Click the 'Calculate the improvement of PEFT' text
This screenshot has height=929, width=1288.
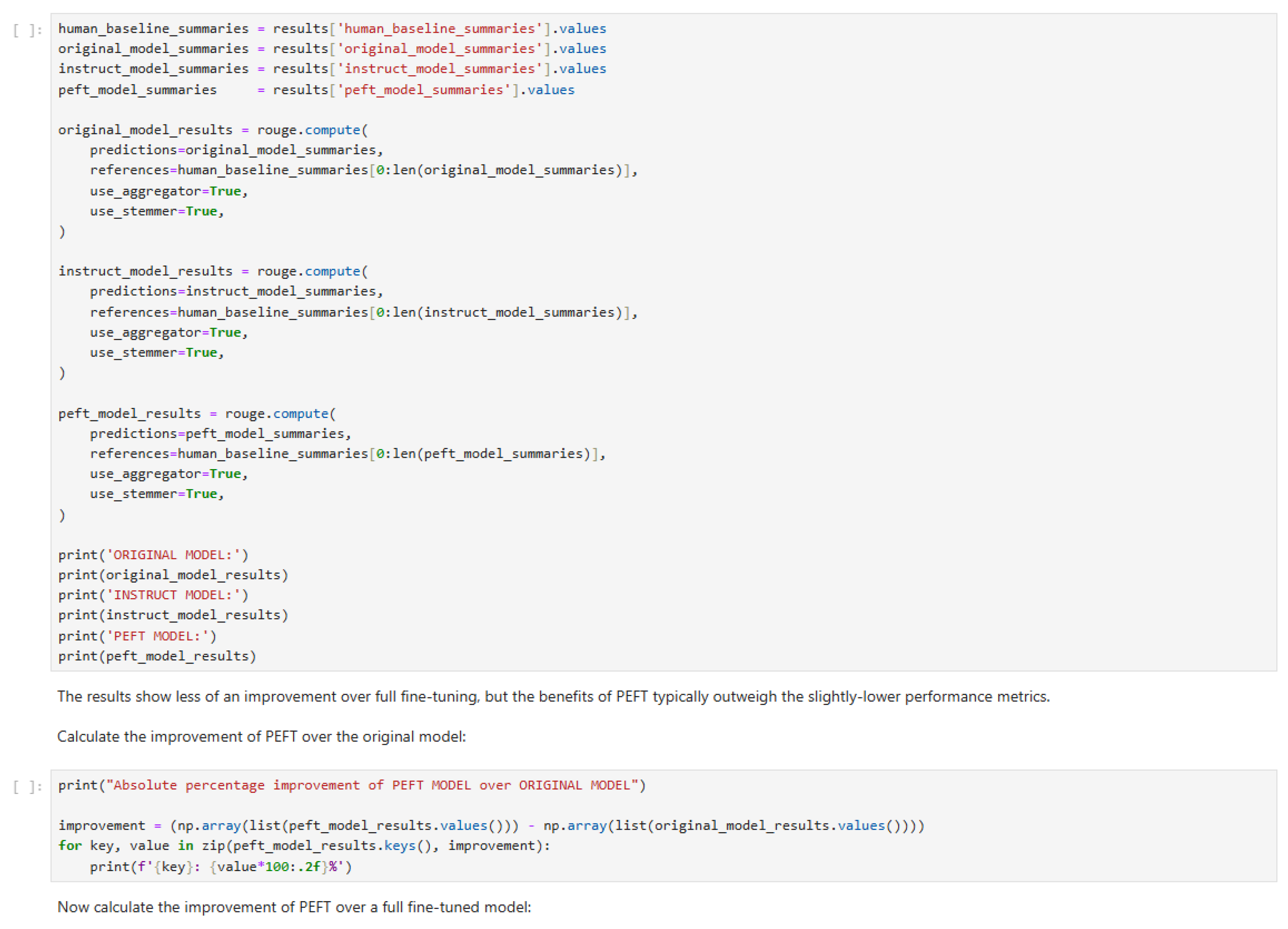[x=261, y=736]
